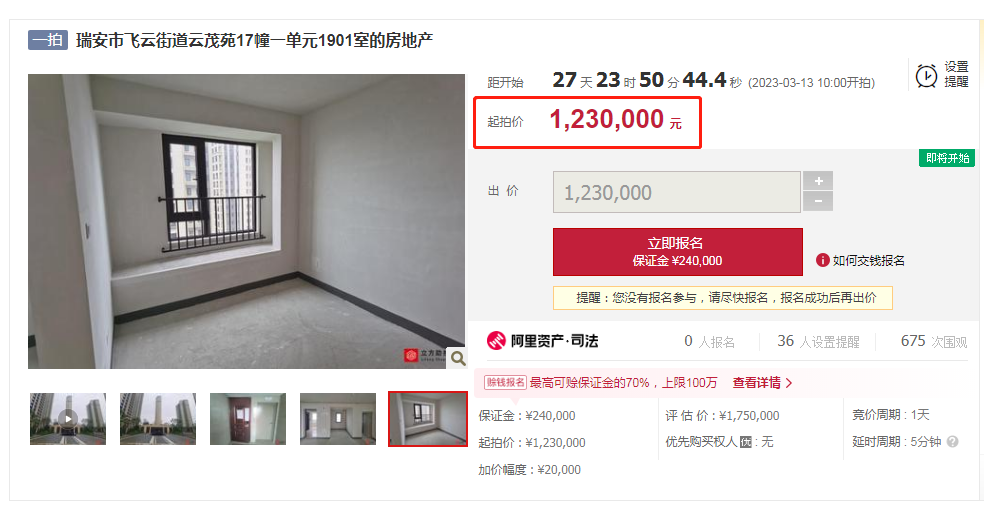This screenshot has height=505, width=984.
Task: Play the video thumbnail of the building
Action: click(x=68, y=418)
